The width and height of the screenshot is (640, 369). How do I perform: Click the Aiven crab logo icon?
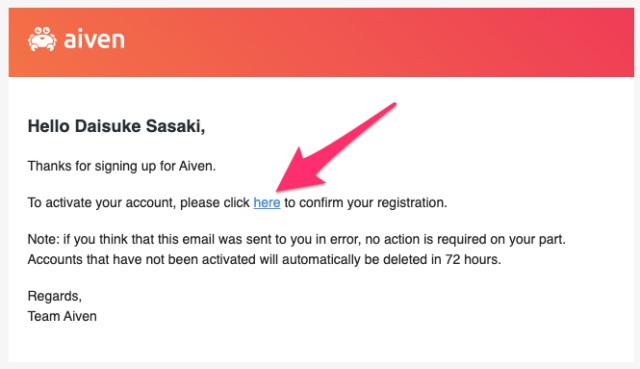tap(42, 39)
